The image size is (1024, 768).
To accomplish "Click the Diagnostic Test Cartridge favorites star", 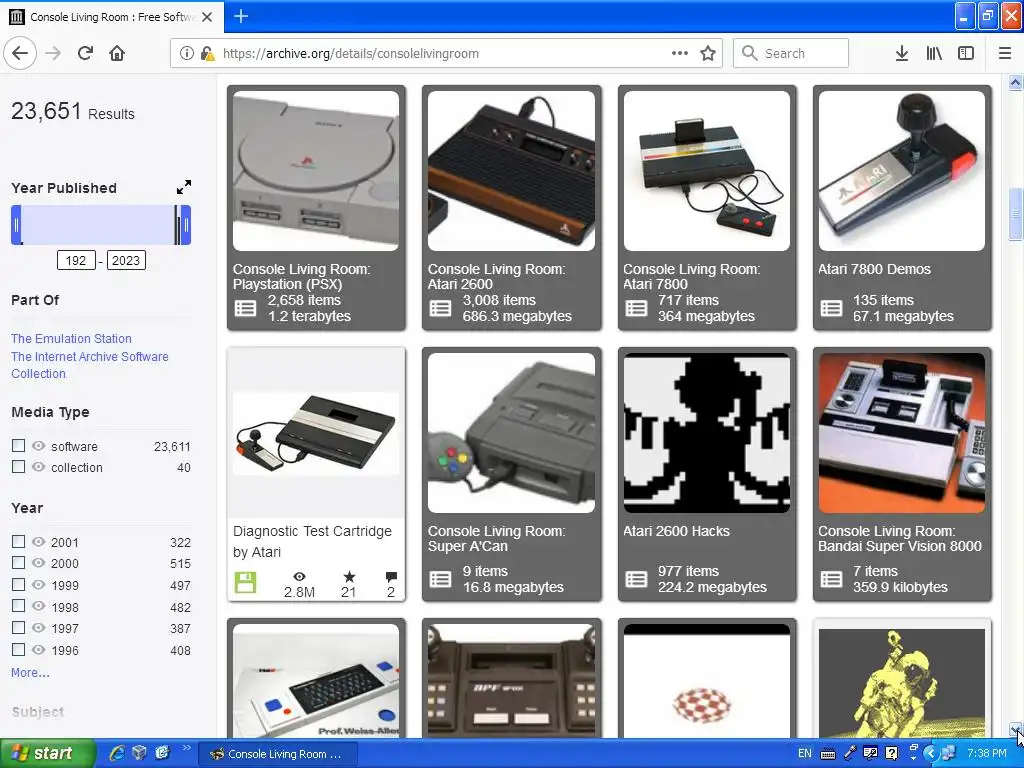I will click(349, 577).
